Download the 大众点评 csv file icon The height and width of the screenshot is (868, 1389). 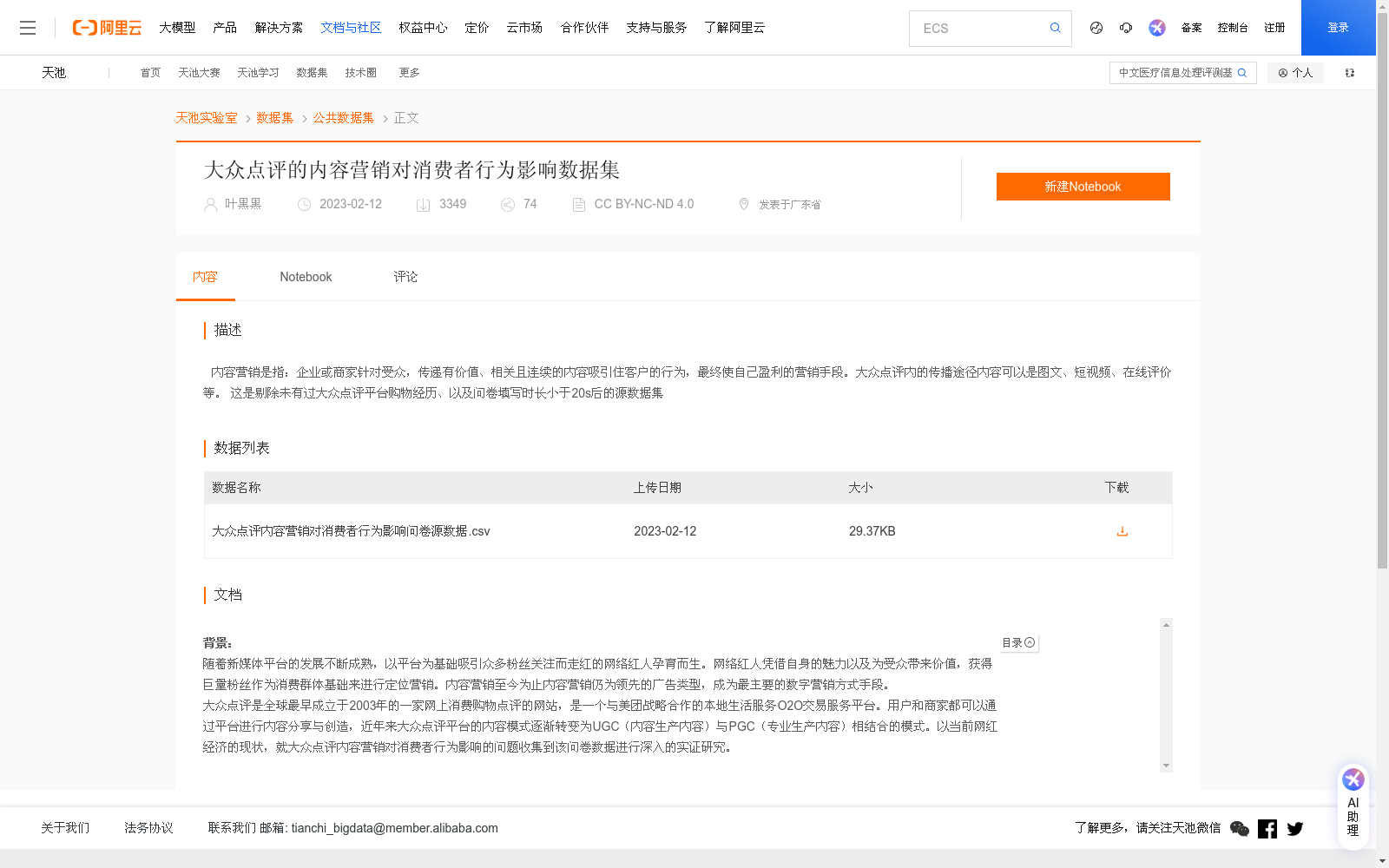[1122, 531]
